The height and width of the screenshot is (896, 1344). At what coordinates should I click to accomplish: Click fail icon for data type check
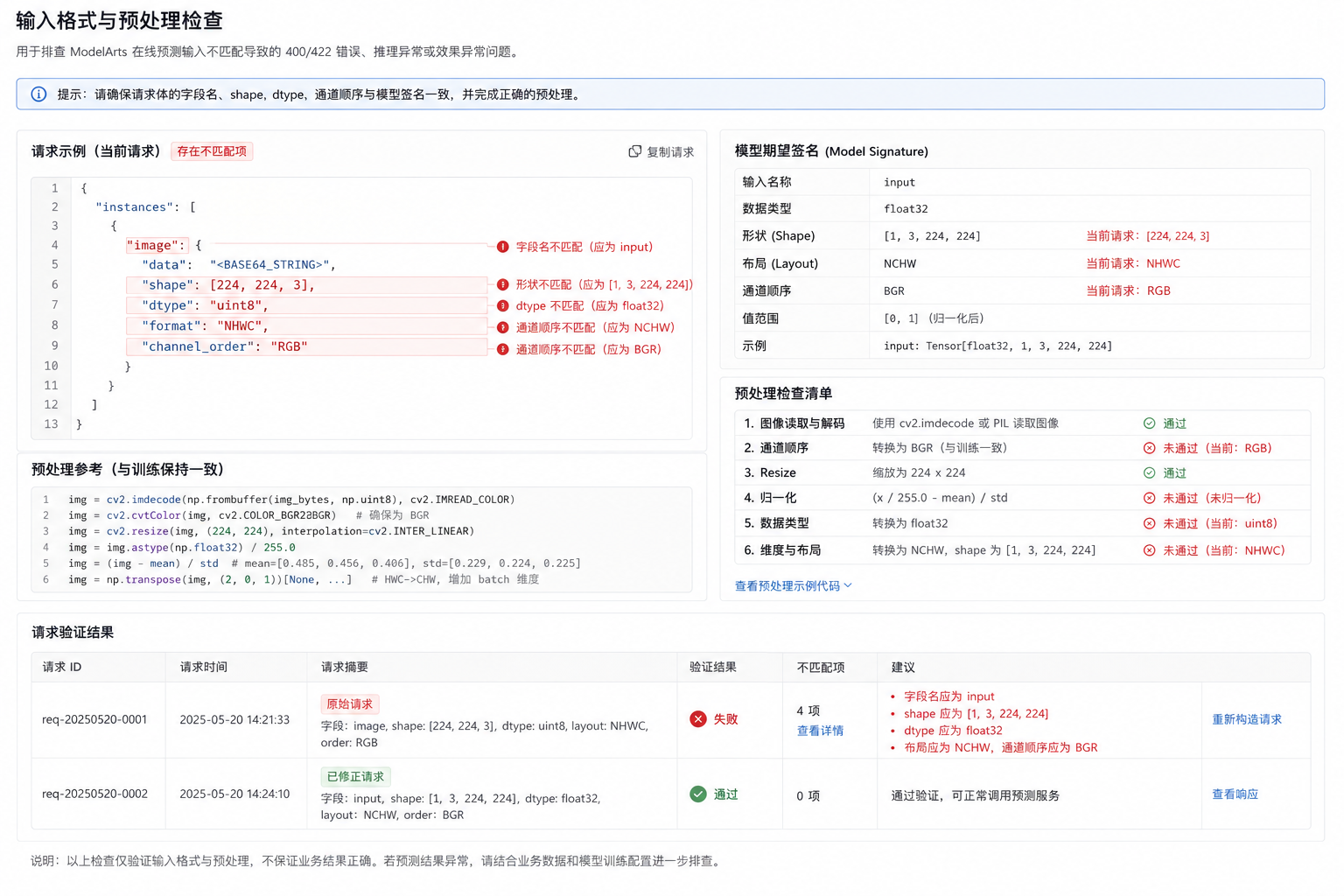[1150, 523]
